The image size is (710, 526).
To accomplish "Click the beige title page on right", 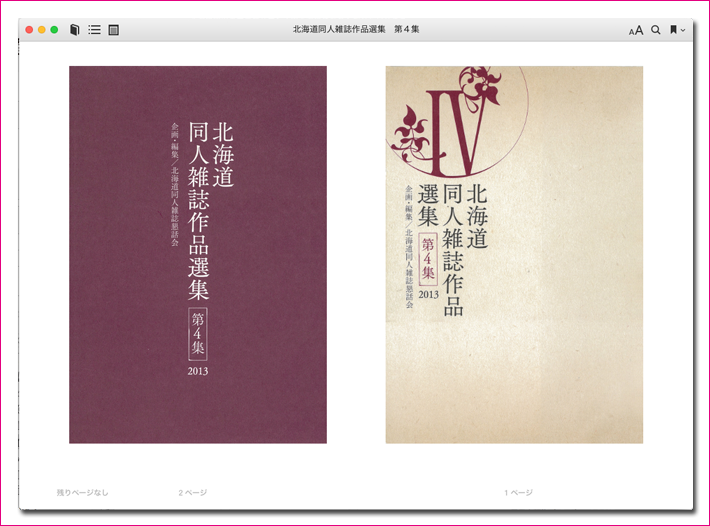I will point(514,255).
